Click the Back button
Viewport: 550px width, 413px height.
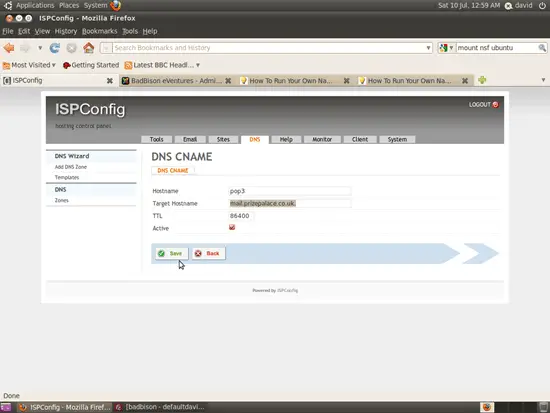coord(208,253)
